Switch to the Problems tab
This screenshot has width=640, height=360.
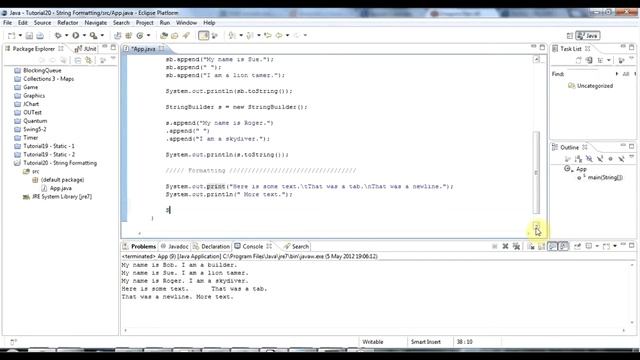(139, 247)
